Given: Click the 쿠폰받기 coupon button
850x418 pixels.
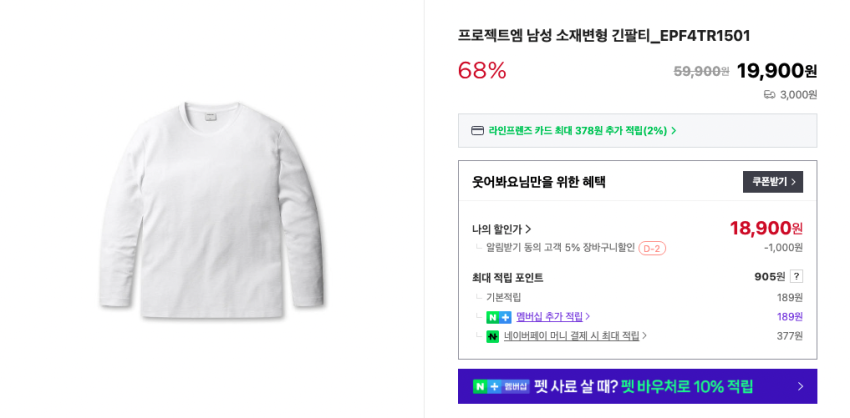Looking at the screenshot, I should tap(773, 182).
